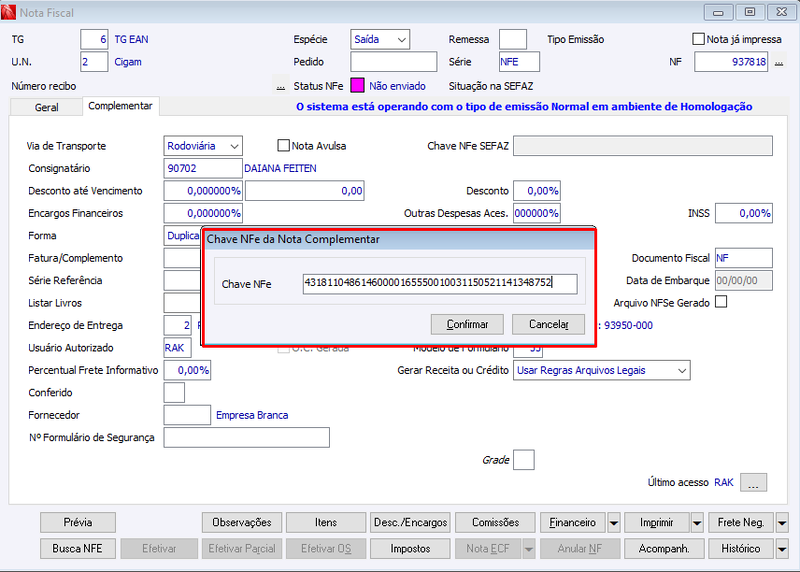This screenshot has width=800, height=572.
Task: Open Desc./Encargos button
Action: [x=410, y=523]
